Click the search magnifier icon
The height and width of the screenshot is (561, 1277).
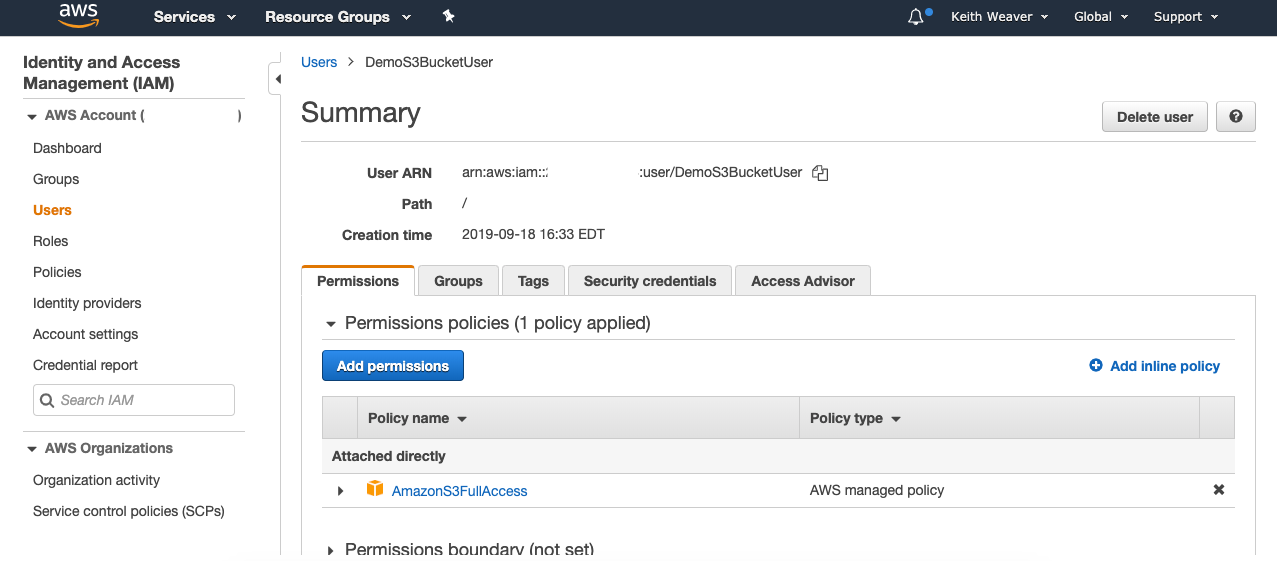[x=47, y=400]
